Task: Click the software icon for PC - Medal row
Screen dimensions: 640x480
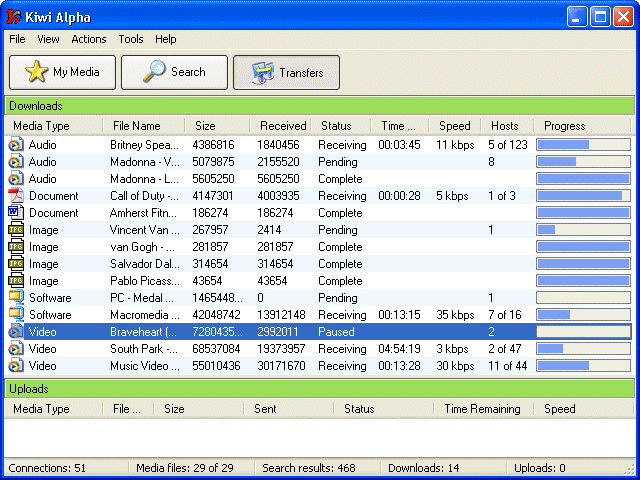Action: 16,298
